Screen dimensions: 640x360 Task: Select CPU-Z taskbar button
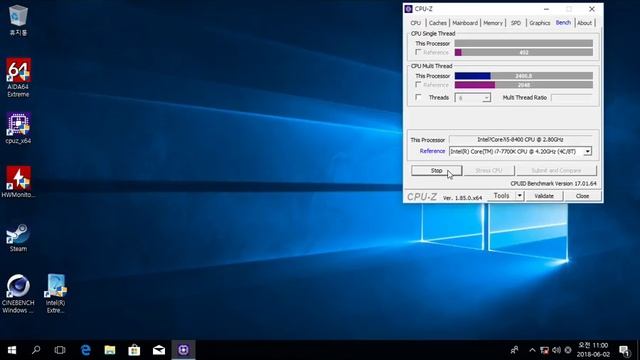click(183, 350)
